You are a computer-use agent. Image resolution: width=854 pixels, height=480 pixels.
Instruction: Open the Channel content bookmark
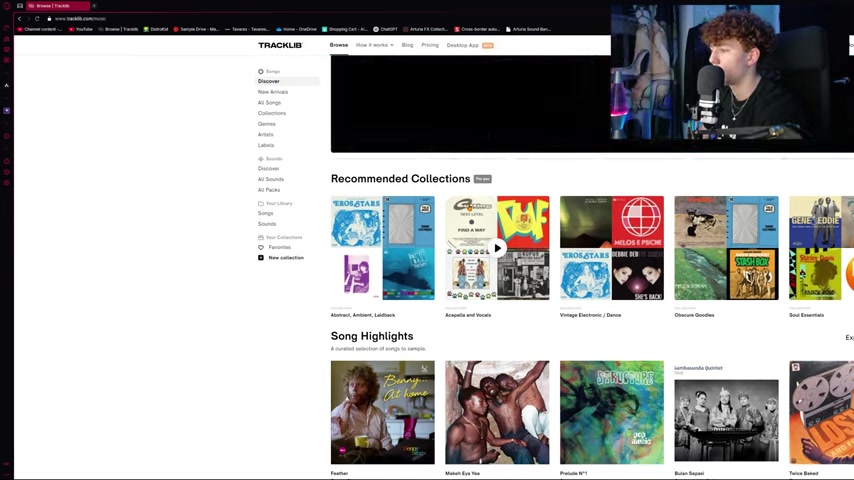coord(40,29)
